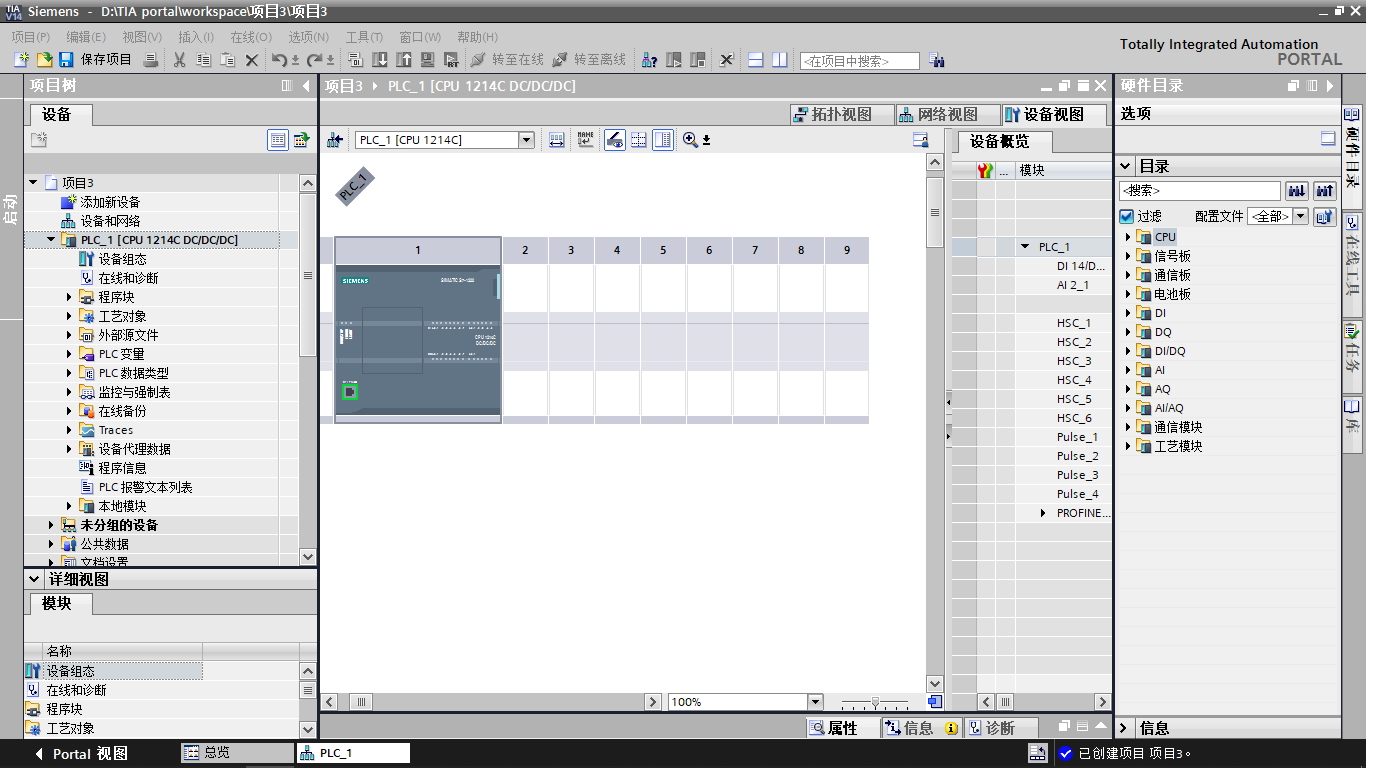Image resolution: width=1374 pixels, height=776 pixels.
Task: Click the Start simulation icon
Action: (x=427, y=60)
